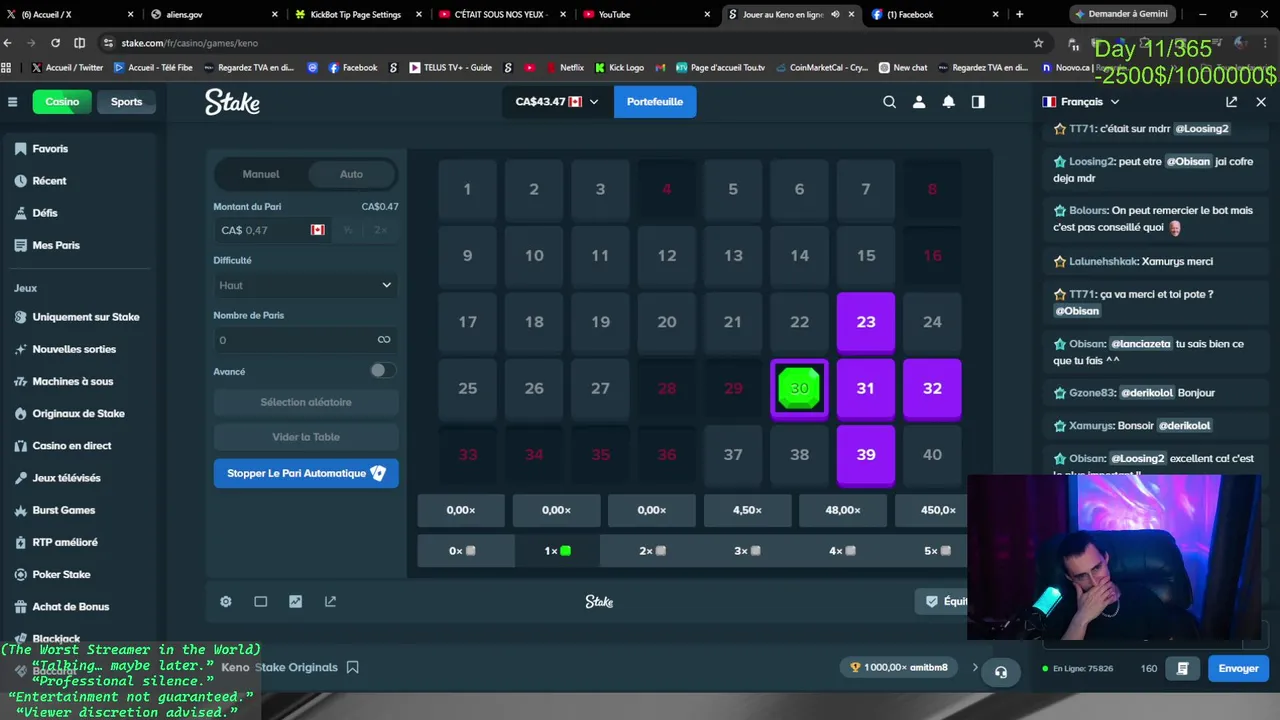Image resolution: width=1280 pixels, height=720 pixels.
Task: Open the Stake search magnifier
Action: tap(889, 102)
